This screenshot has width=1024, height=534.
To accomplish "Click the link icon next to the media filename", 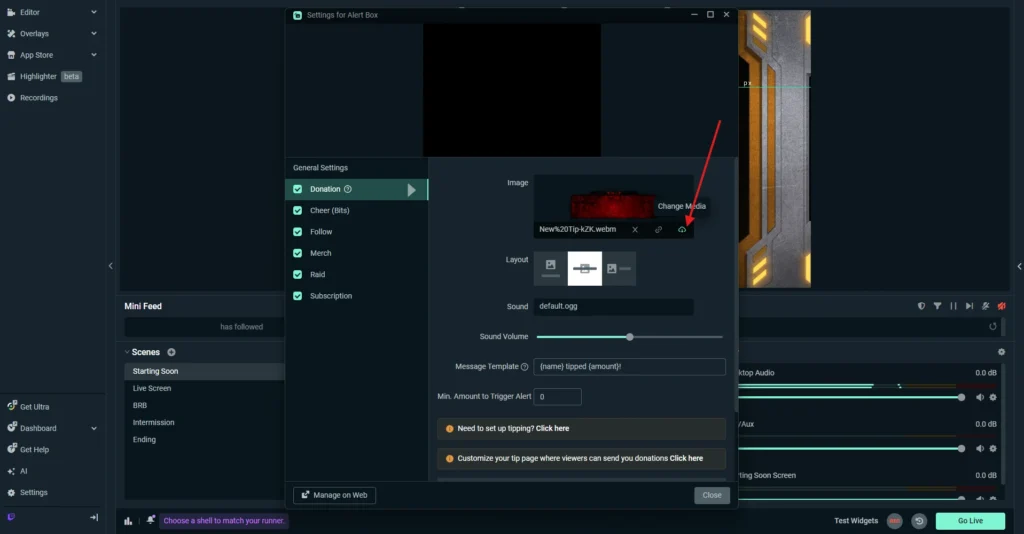I will 658,229.
